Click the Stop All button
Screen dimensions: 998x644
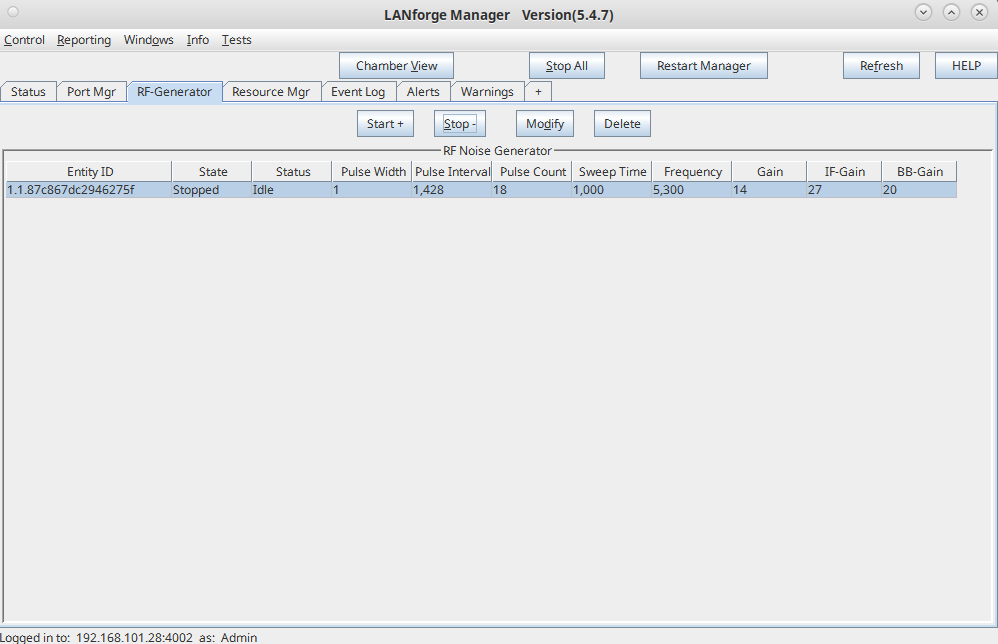566,66
